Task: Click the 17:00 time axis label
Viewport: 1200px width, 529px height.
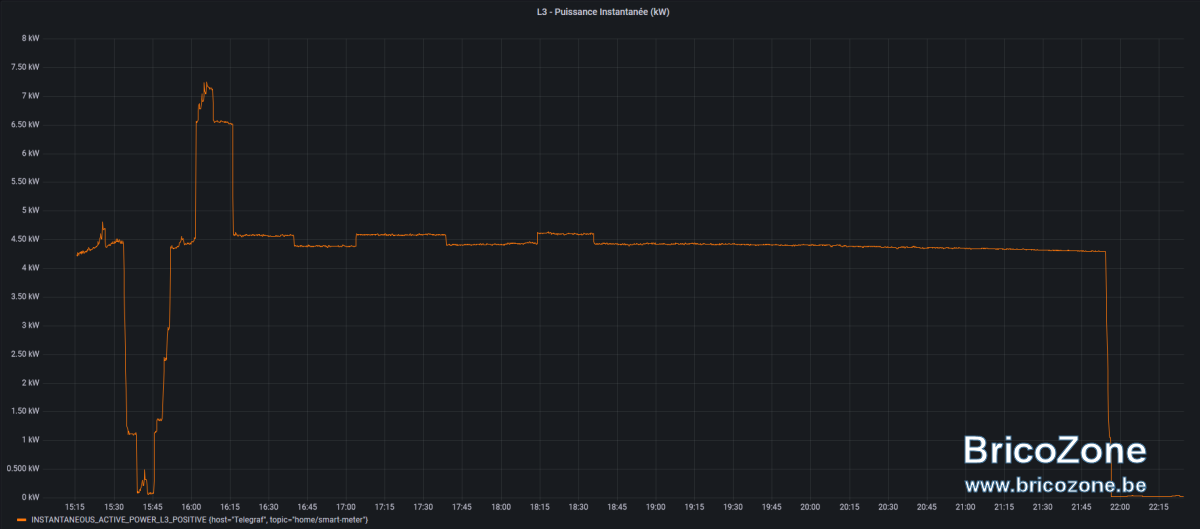Action: [346, 507]
